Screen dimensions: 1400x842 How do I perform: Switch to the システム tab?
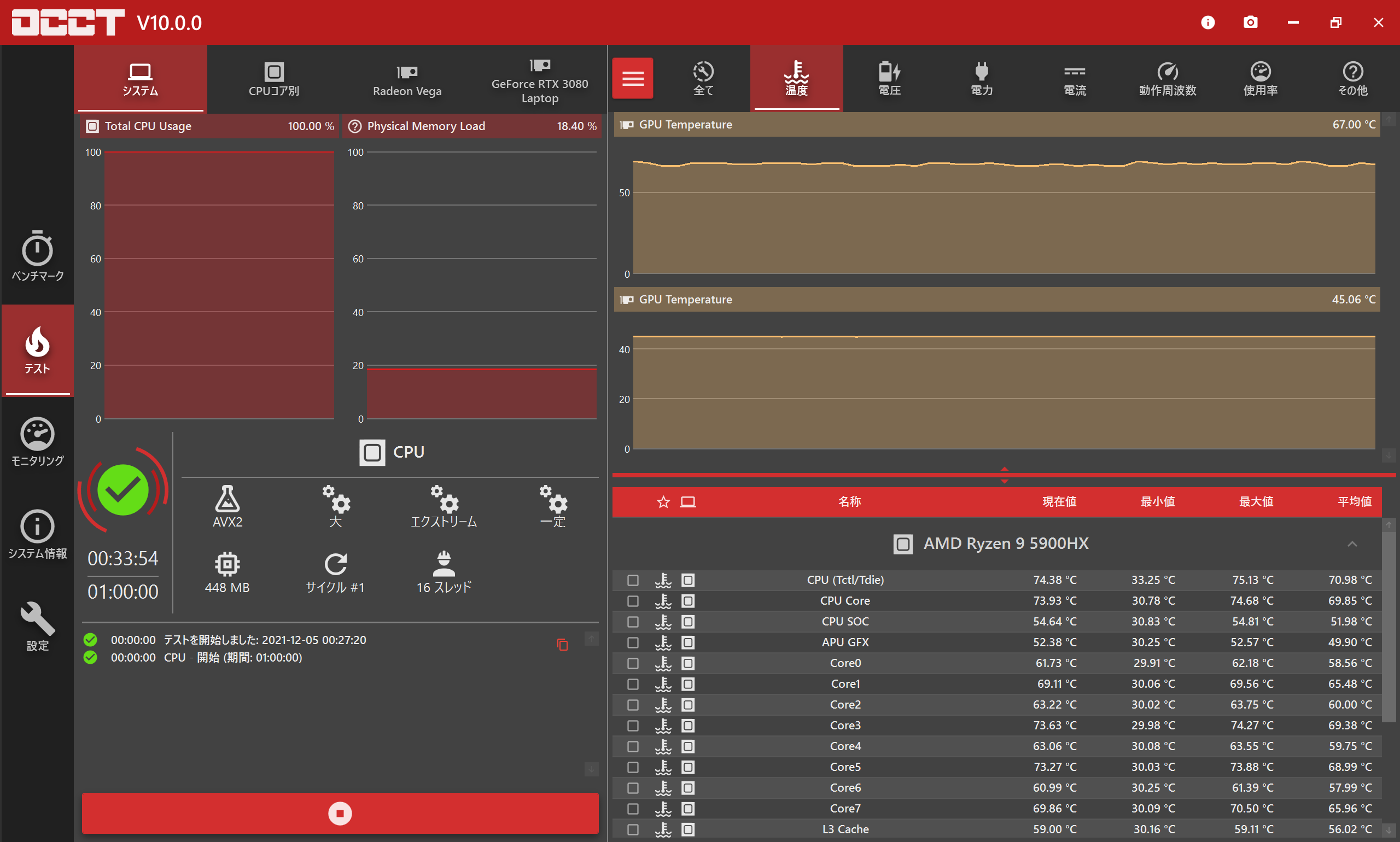click(x=140, y=79)
